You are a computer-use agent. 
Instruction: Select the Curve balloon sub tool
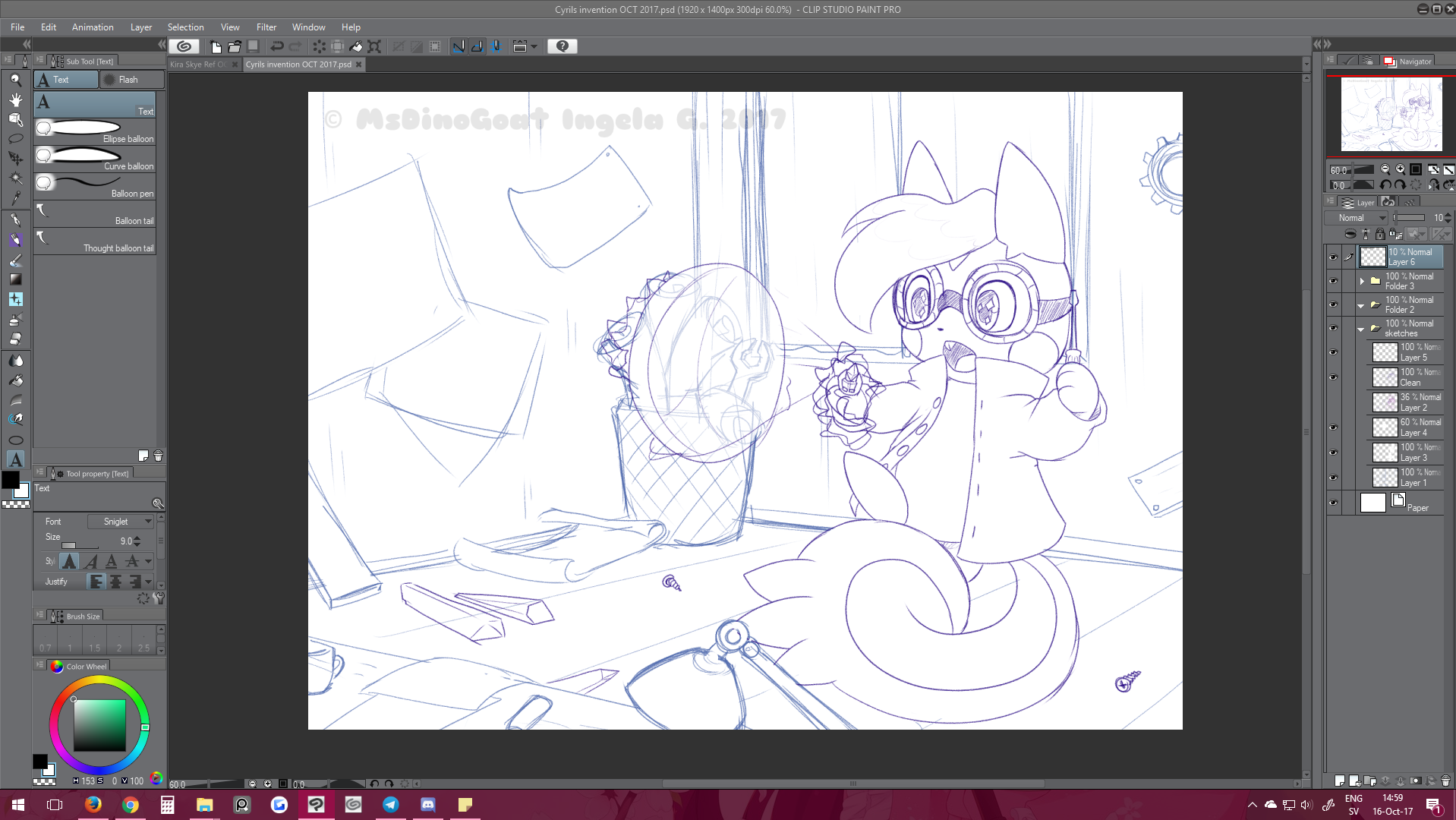click(95, 159)
